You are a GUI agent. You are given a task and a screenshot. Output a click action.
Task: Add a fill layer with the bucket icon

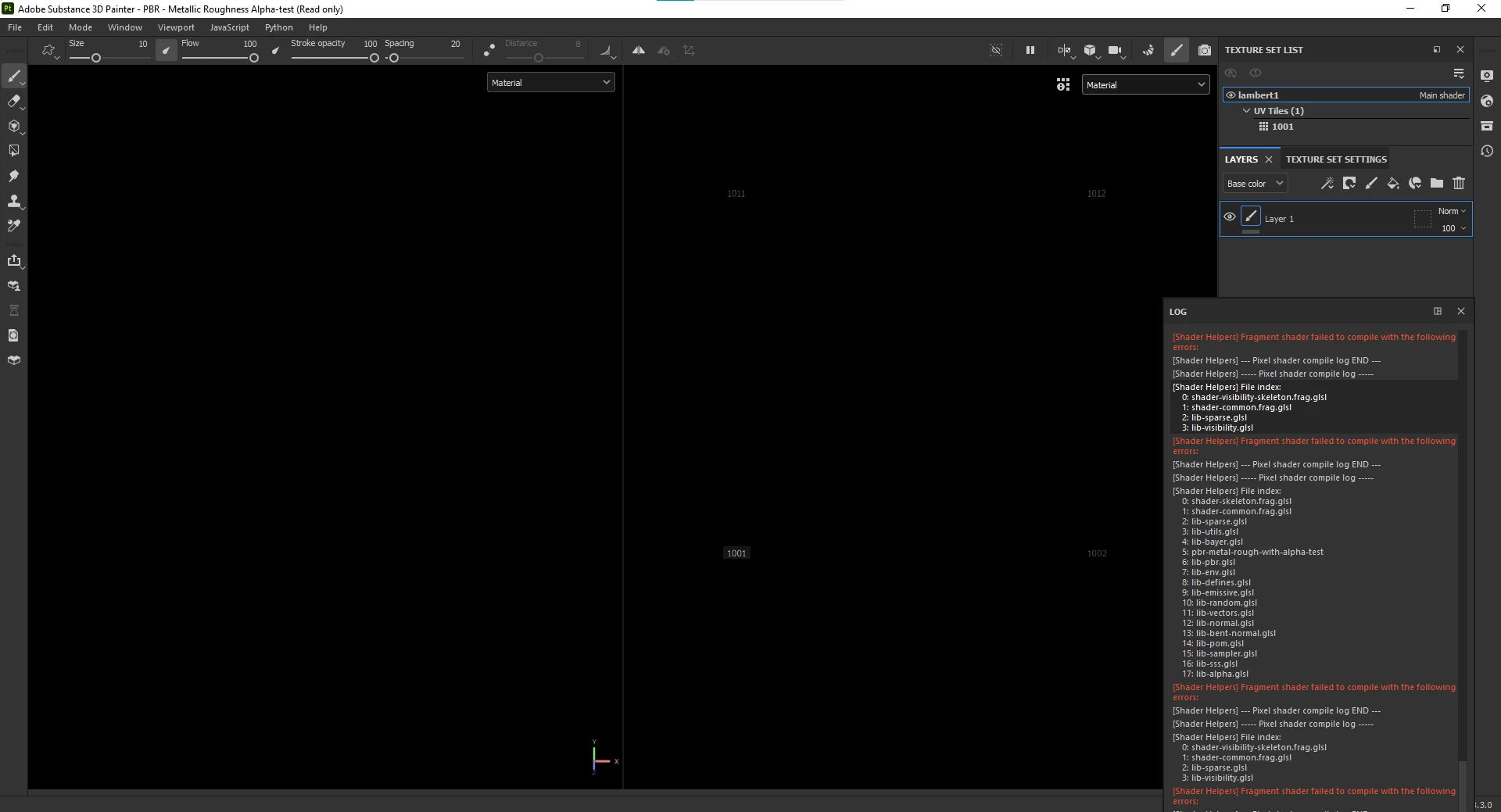1393,183
